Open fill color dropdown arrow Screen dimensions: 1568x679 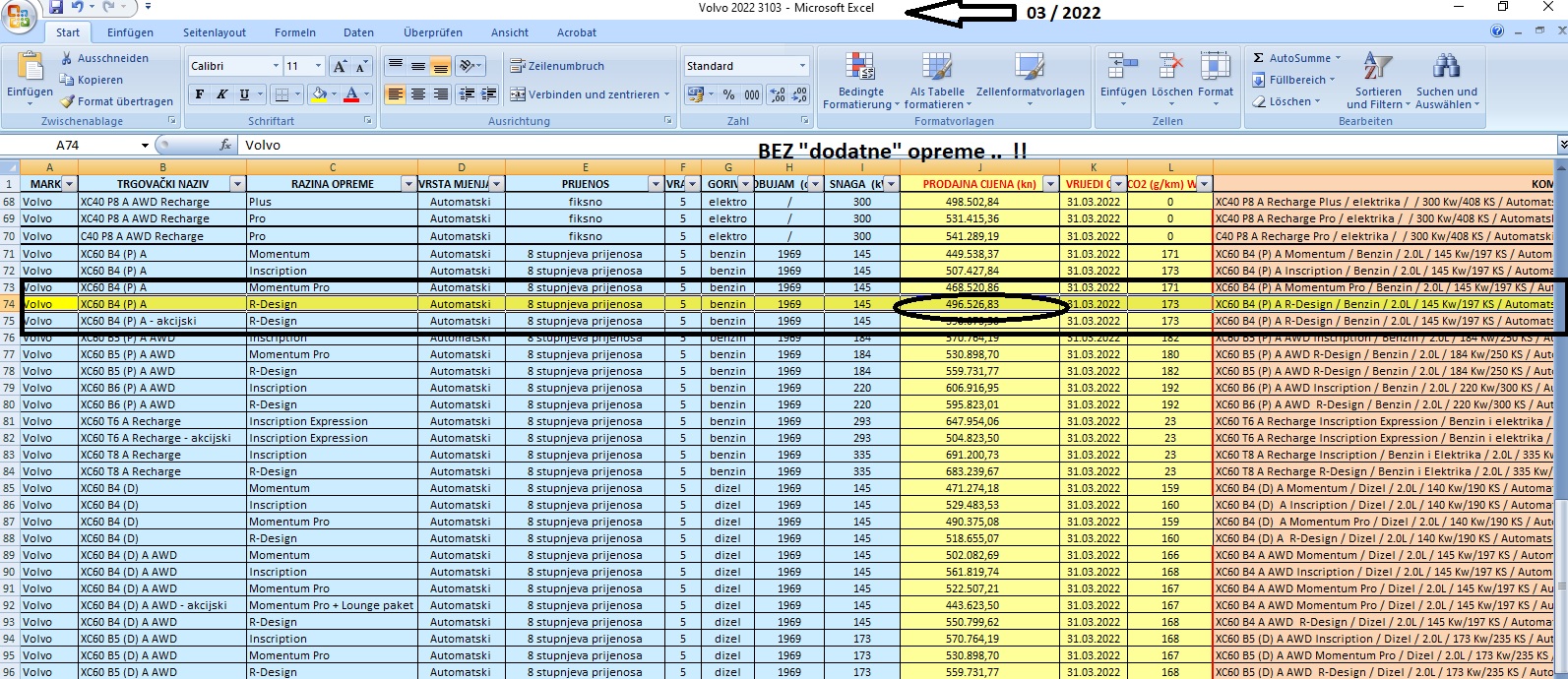[x=335, y=94]
